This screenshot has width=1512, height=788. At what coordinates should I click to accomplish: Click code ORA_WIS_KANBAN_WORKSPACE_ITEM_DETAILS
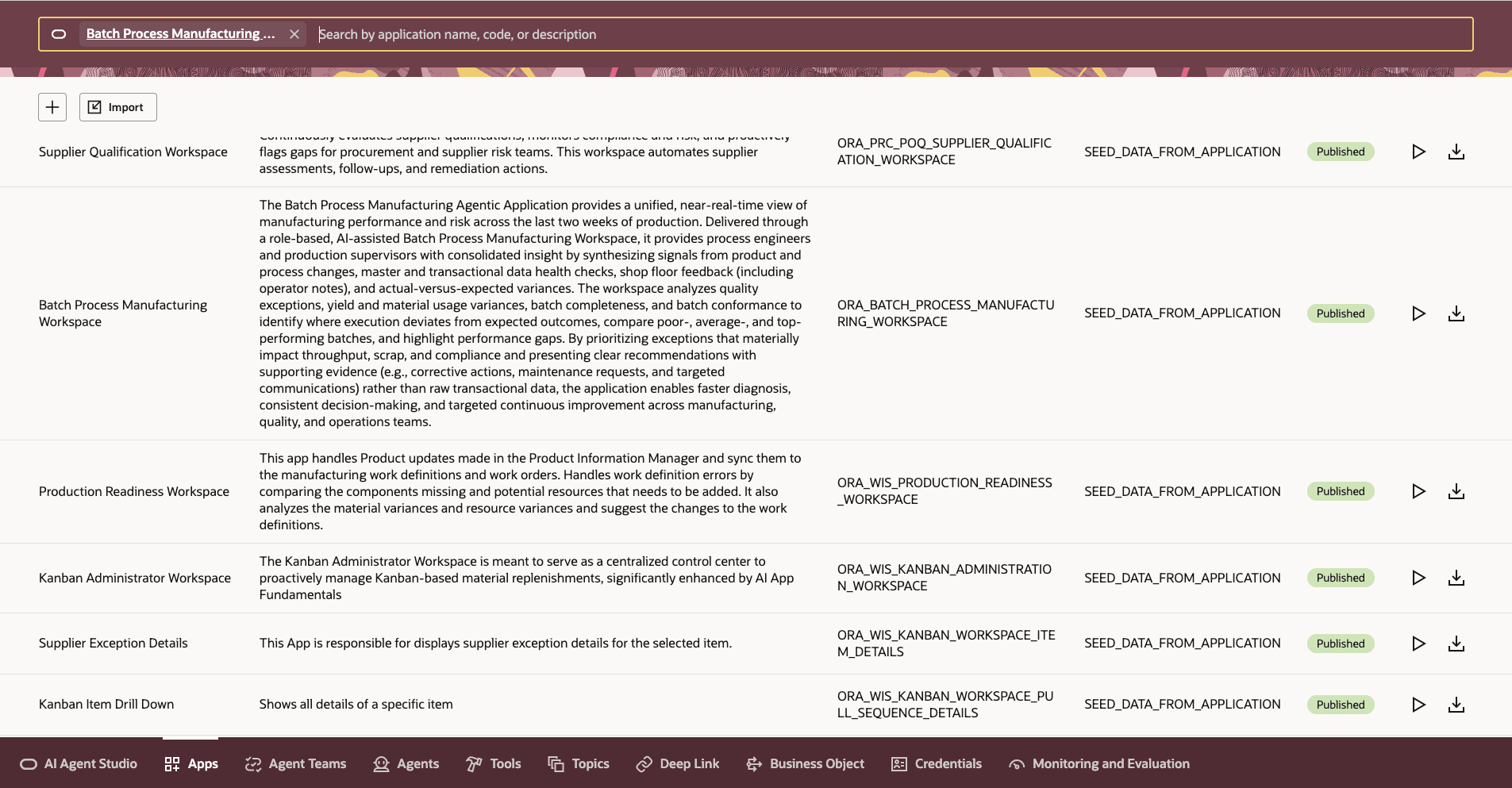[946, 644]
